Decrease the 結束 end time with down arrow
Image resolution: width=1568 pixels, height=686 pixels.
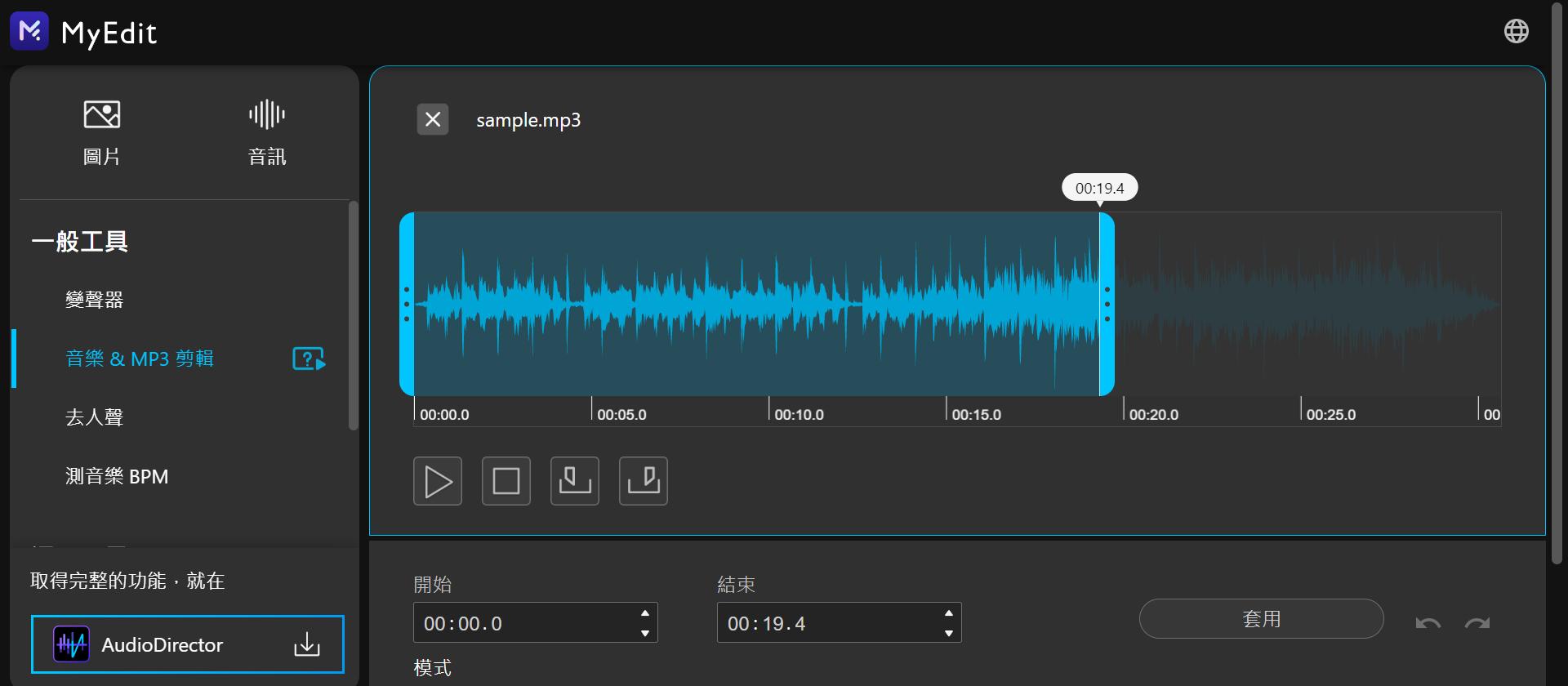pyautogui.click(x=949, y=633)
